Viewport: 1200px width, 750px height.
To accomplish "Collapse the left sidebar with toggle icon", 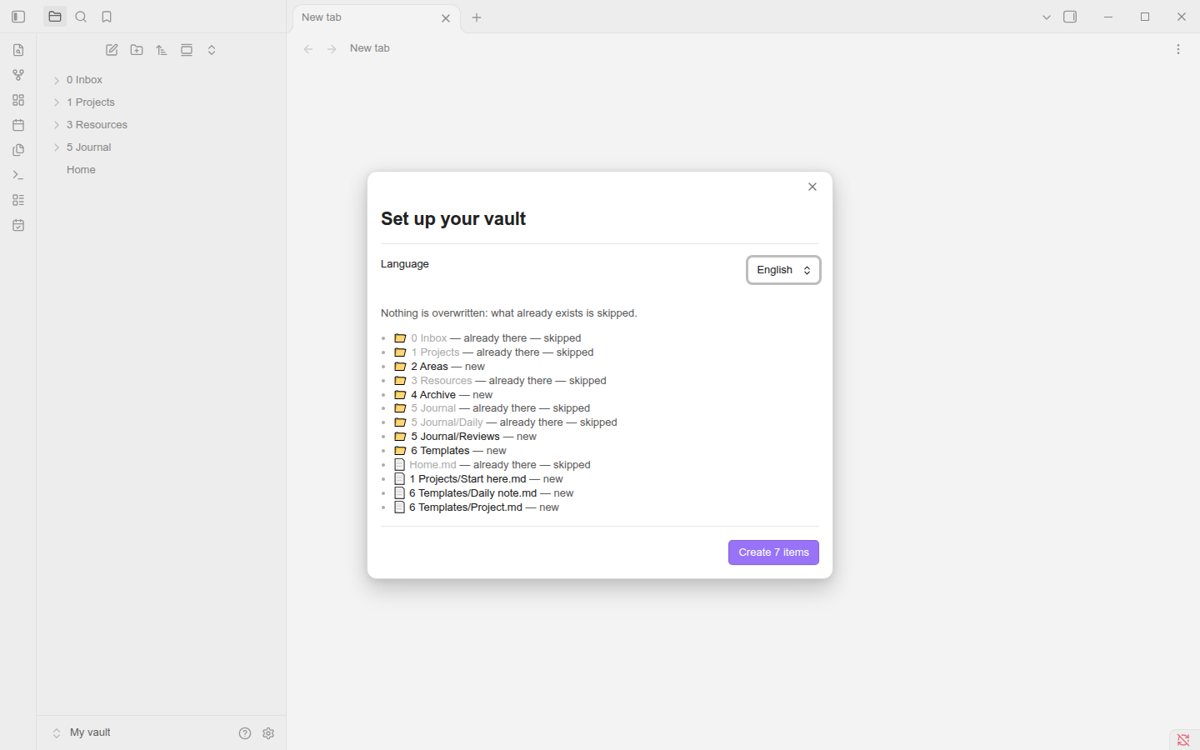I will [x=18, y=17].
